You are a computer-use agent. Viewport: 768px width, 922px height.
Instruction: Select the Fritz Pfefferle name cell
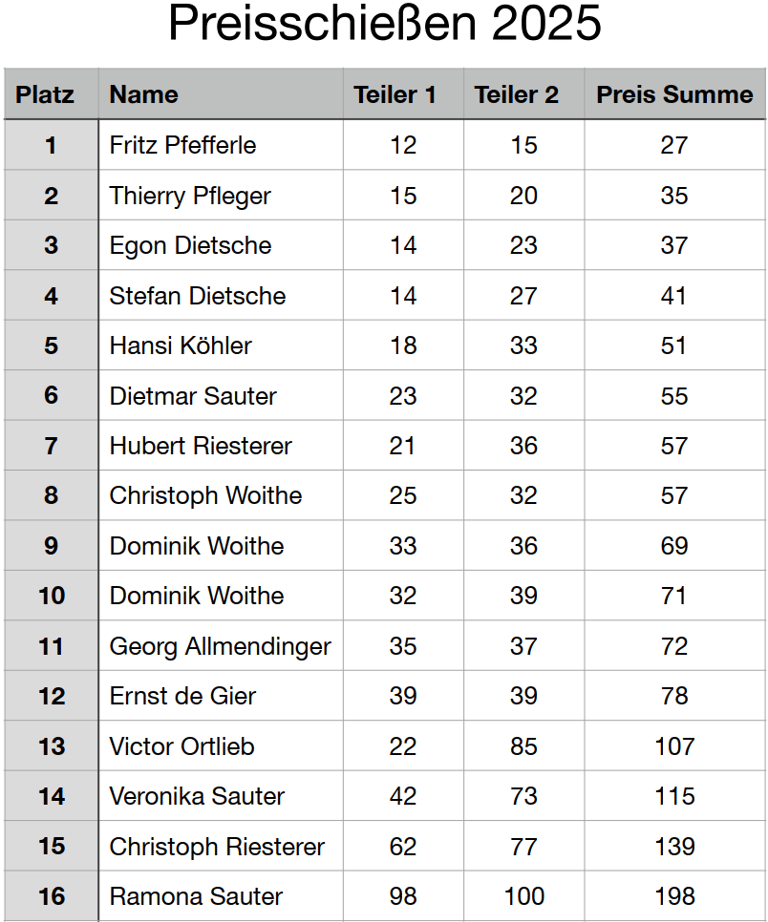pyautogui.click(x=183, y=145)
